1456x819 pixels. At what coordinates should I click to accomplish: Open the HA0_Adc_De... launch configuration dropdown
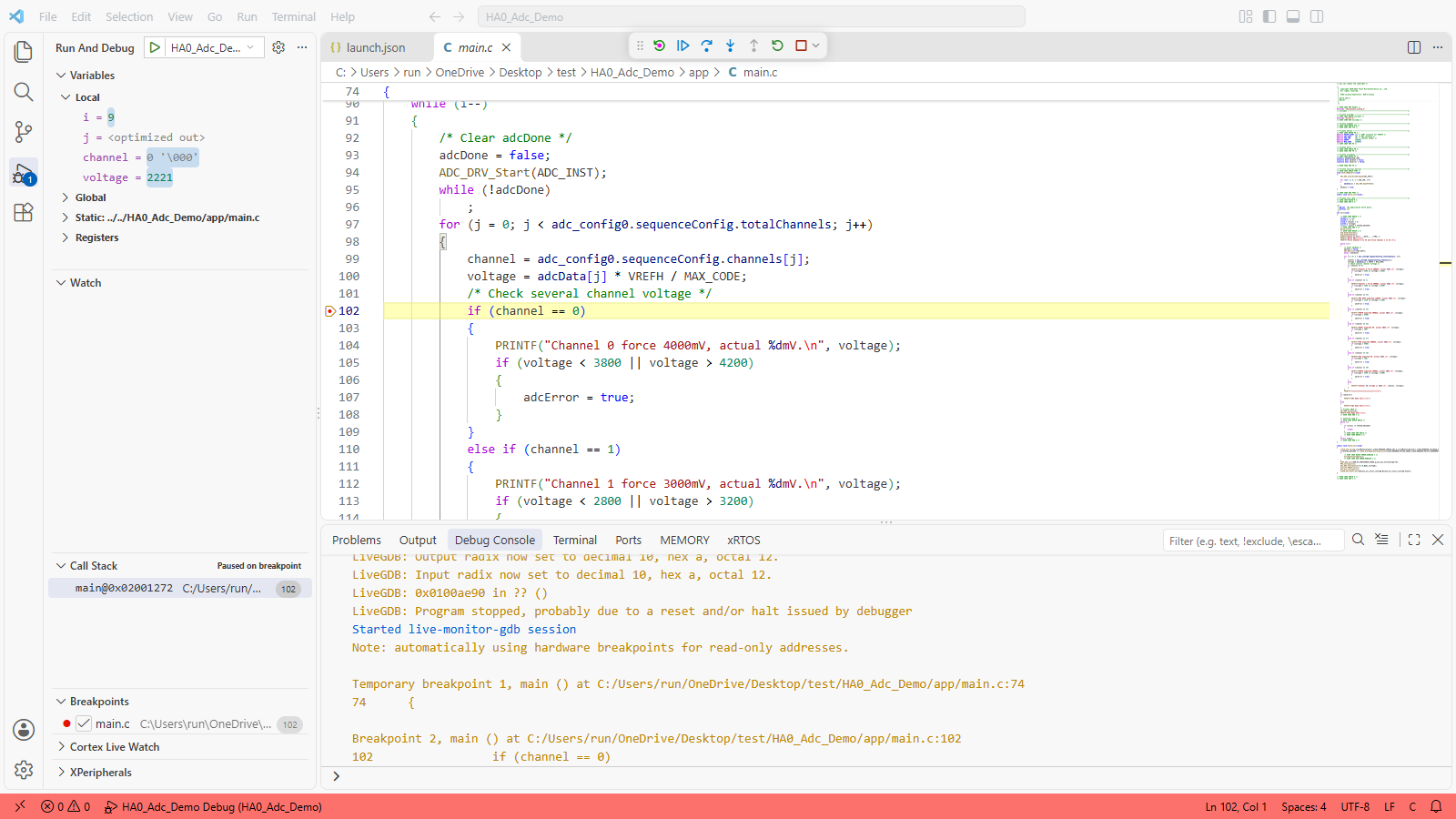(215, 47)
